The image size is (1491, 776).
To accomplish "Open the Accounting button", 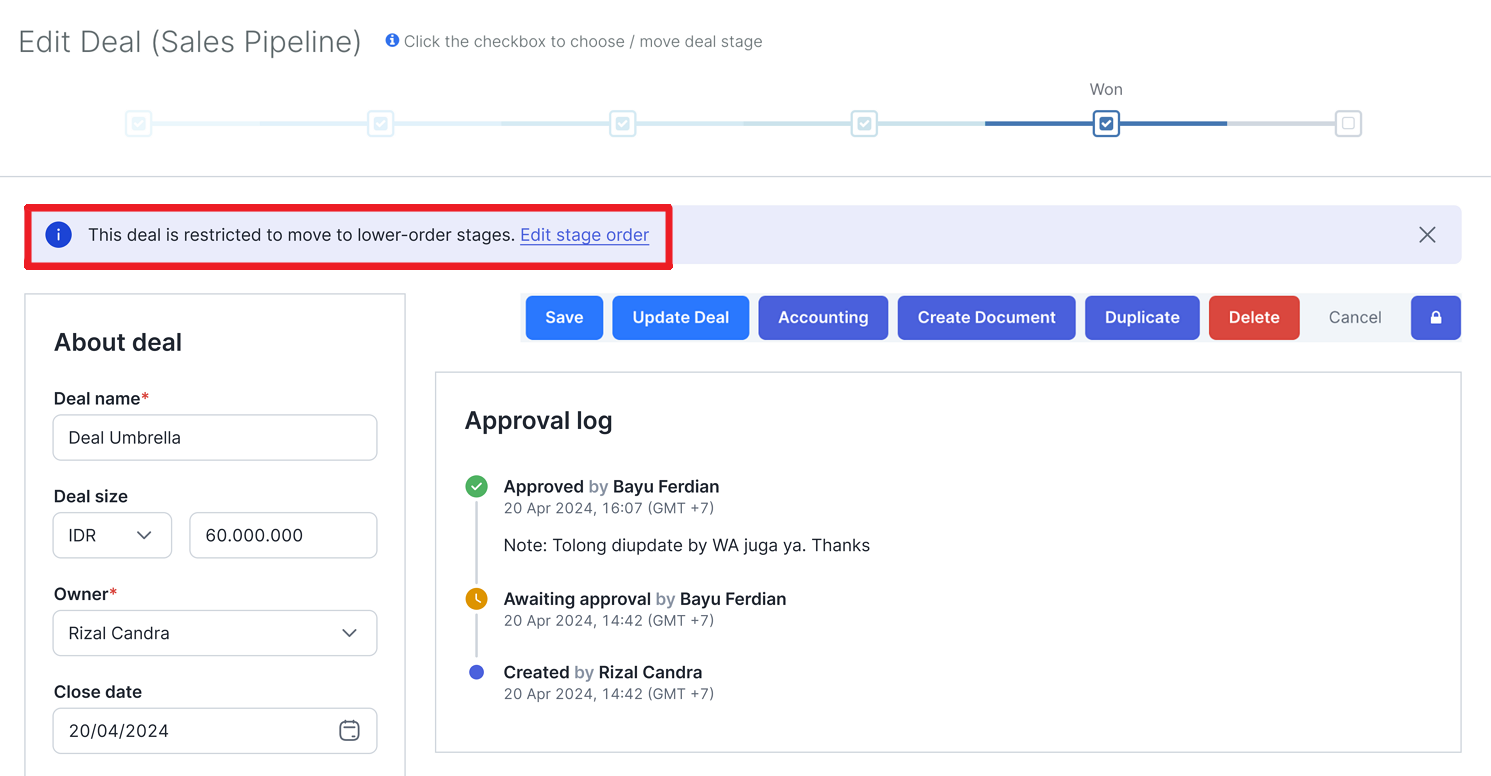I will point(823,317).
